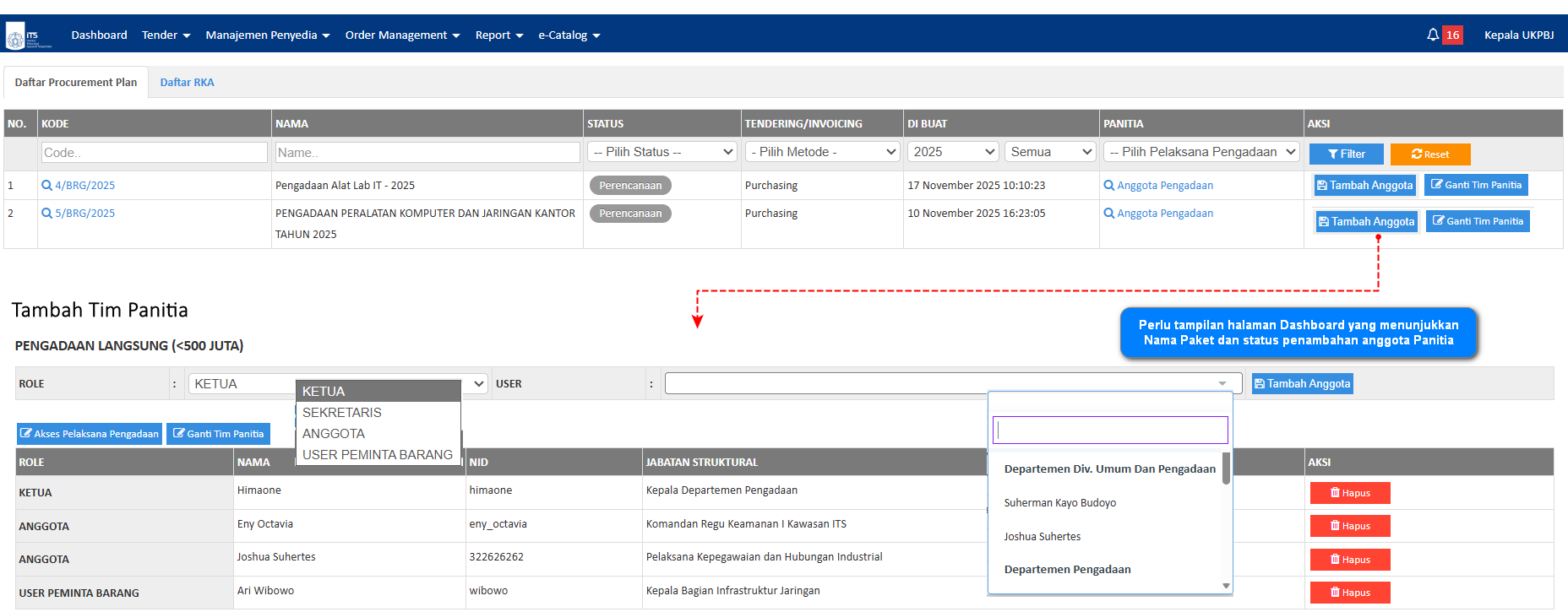Click the user dropdown search field
This screenshot has width=1568, height=612.
1109,431
